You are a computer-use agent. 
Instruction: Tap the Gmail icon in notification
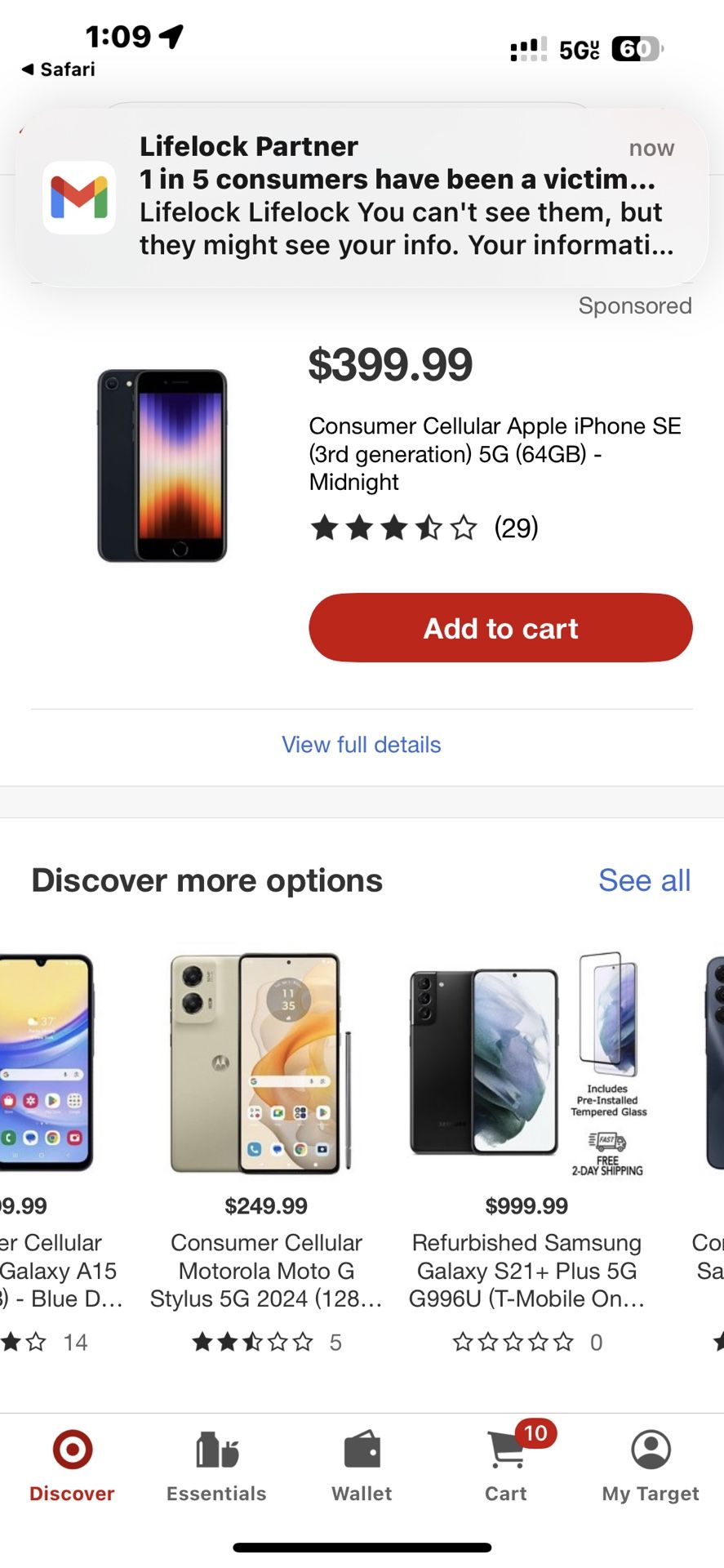click(x=79, y=198)
